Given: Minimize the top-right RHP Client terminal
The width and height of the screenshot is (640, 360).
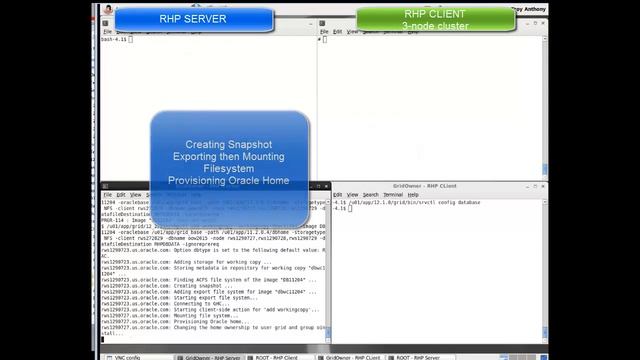Looking at the screenshot, I should [x=527, y=23].
